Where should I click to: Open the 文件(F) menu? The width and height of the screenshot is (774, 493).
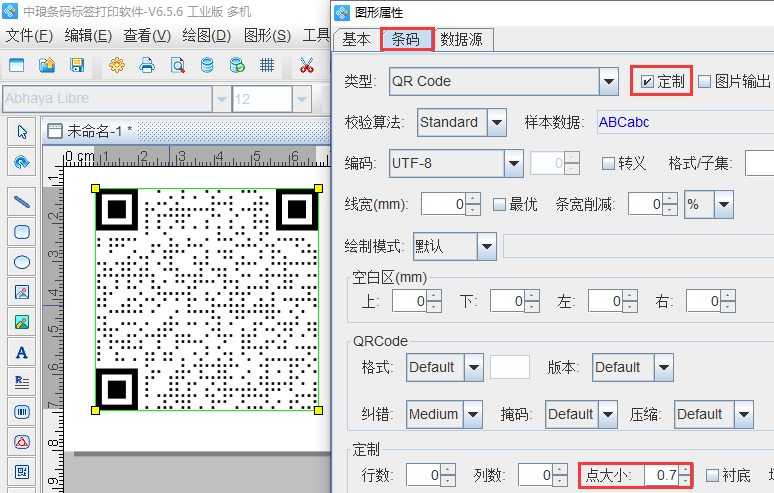click(x=29, y=36)
